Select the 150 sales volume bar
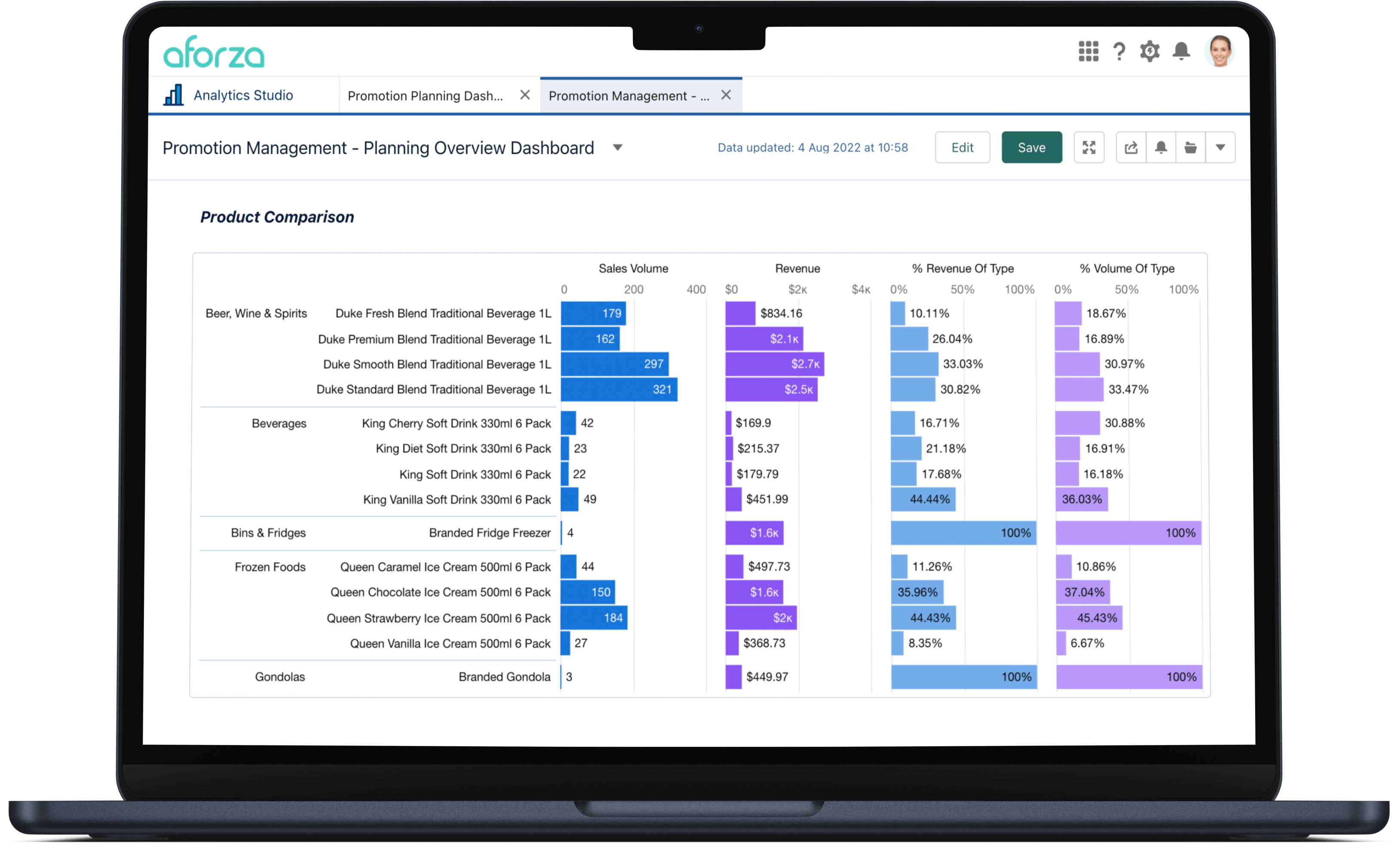Image resolution: width=1400 pixels, height=843 pixels. click(x=588, y=592)
